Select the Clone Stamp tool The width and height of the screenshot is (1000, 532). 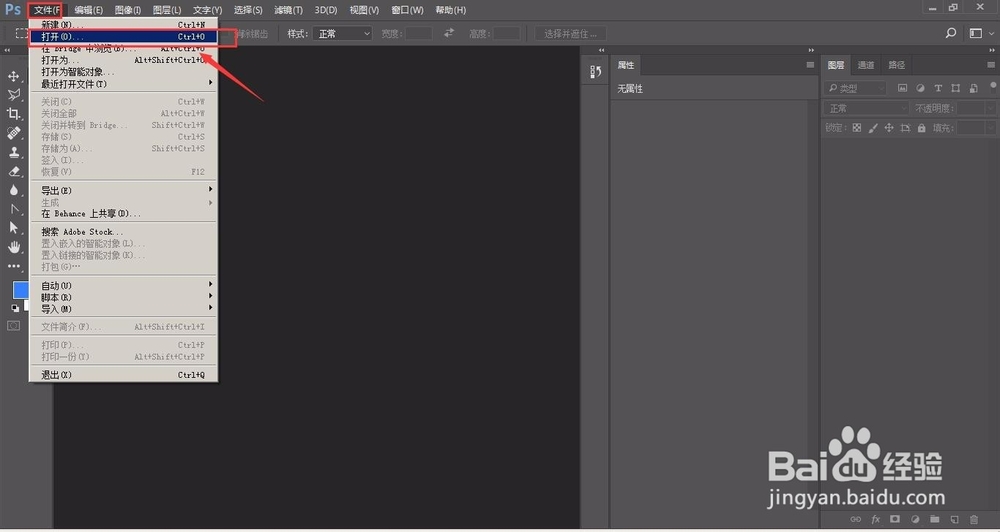tap(13, 152)
